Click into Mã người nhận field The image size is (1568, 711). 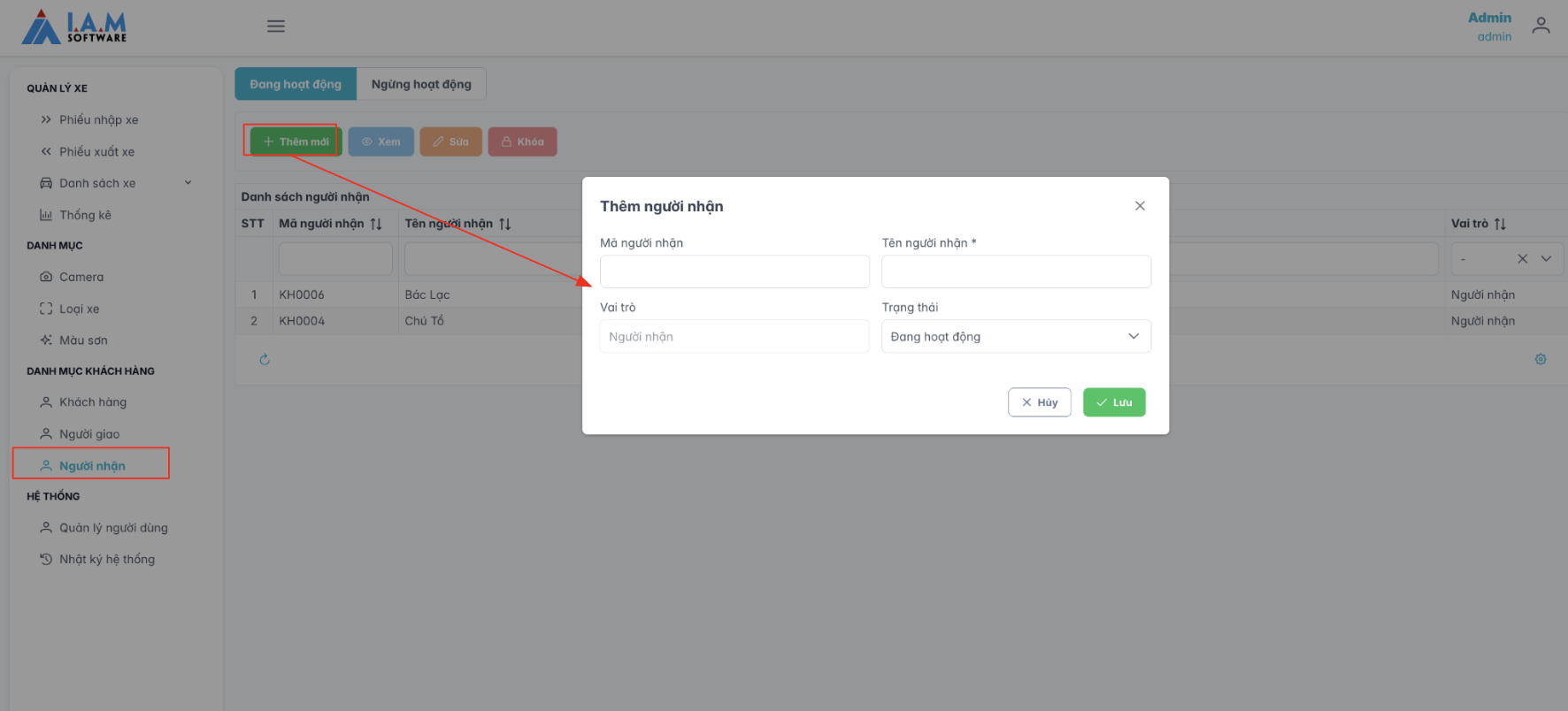[x=734, y=271]
